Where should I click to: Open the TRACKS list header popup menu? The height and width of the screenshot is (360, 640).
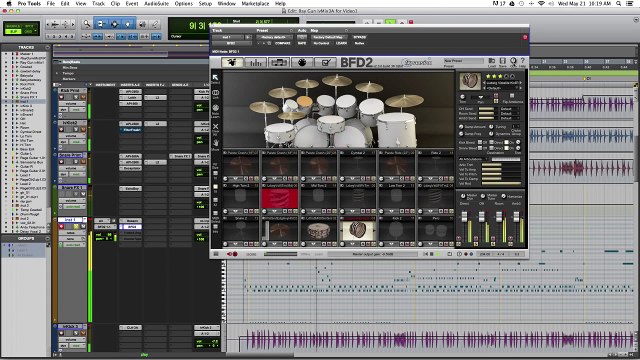click(47, 47)
